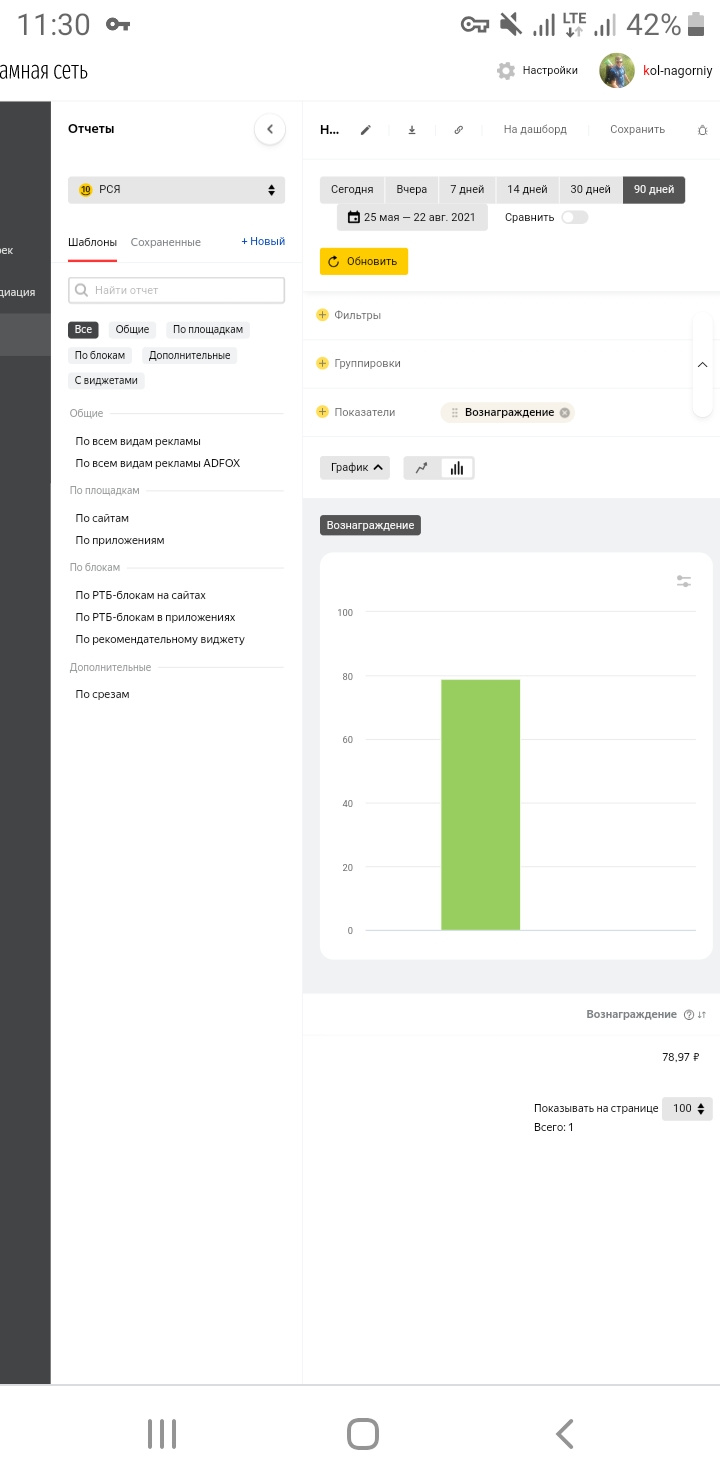Open chart settings sliders icon

pos(684,581)
